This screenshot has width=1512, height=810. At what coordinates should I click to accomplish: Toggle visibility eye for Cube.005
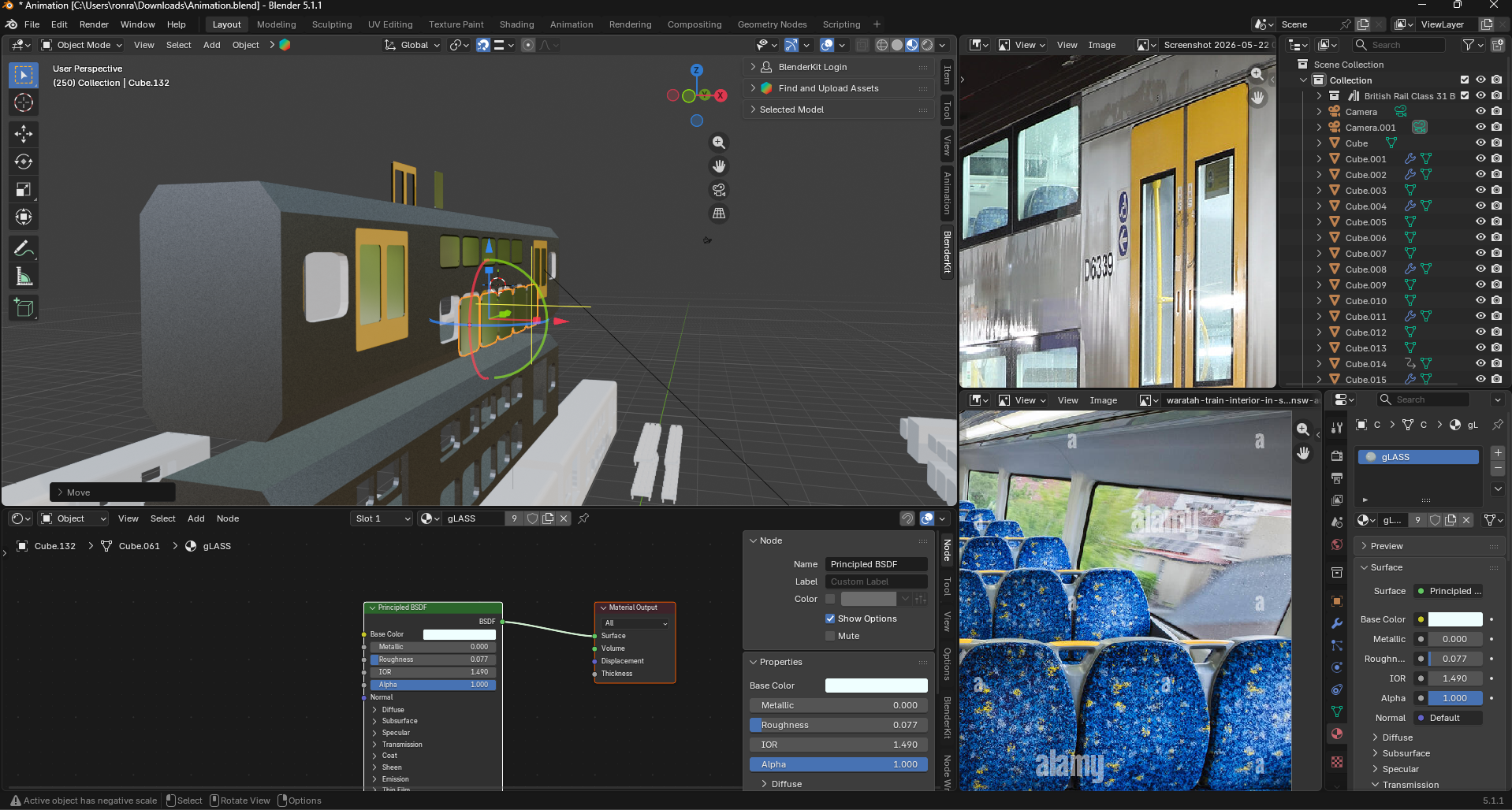(1480, 222)
